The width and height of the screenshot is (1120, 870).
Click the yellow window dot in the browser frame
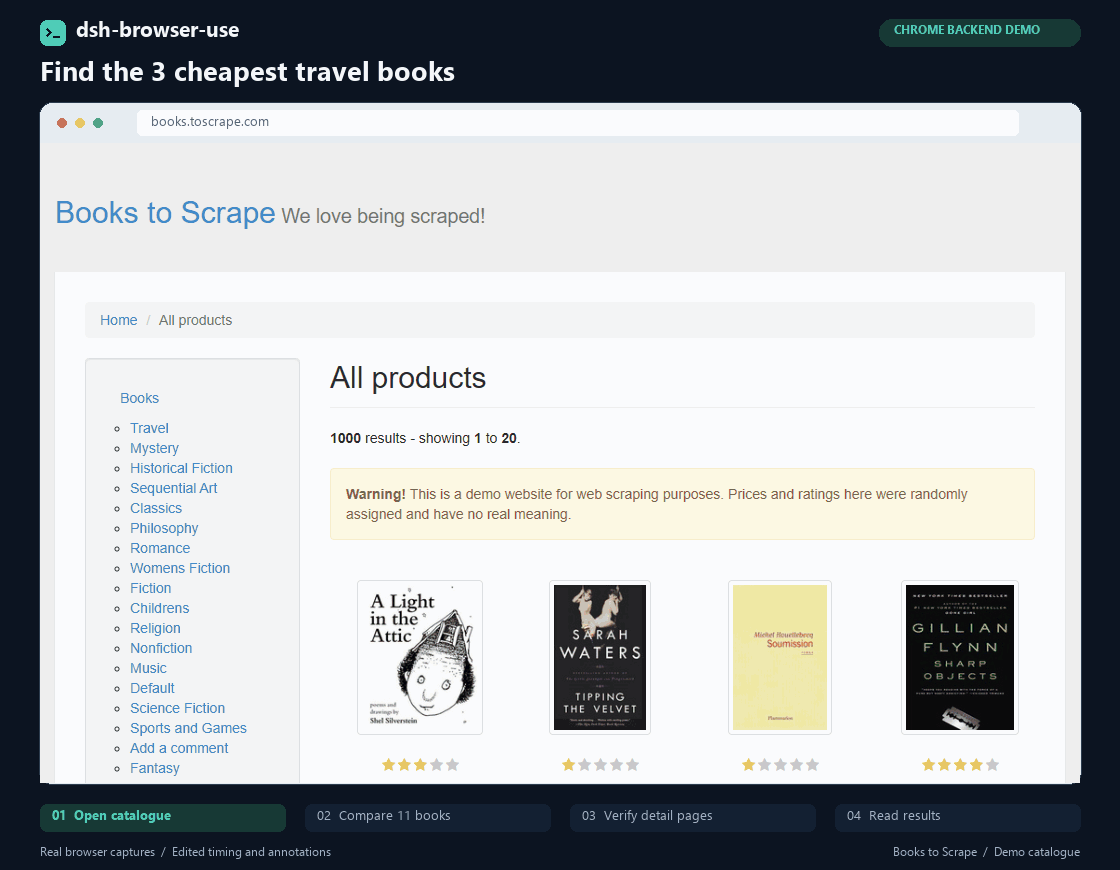point(80,123)
